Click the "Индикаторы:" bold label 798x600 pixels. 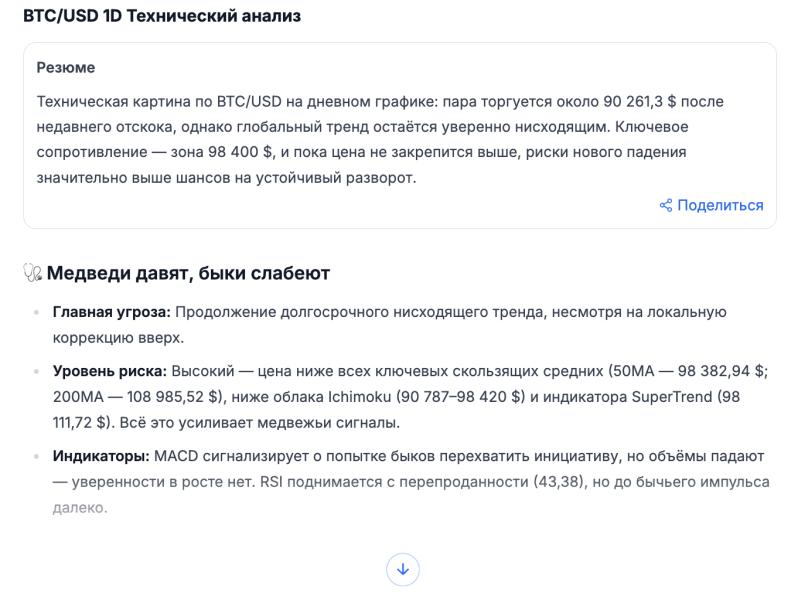pos(100,456)
